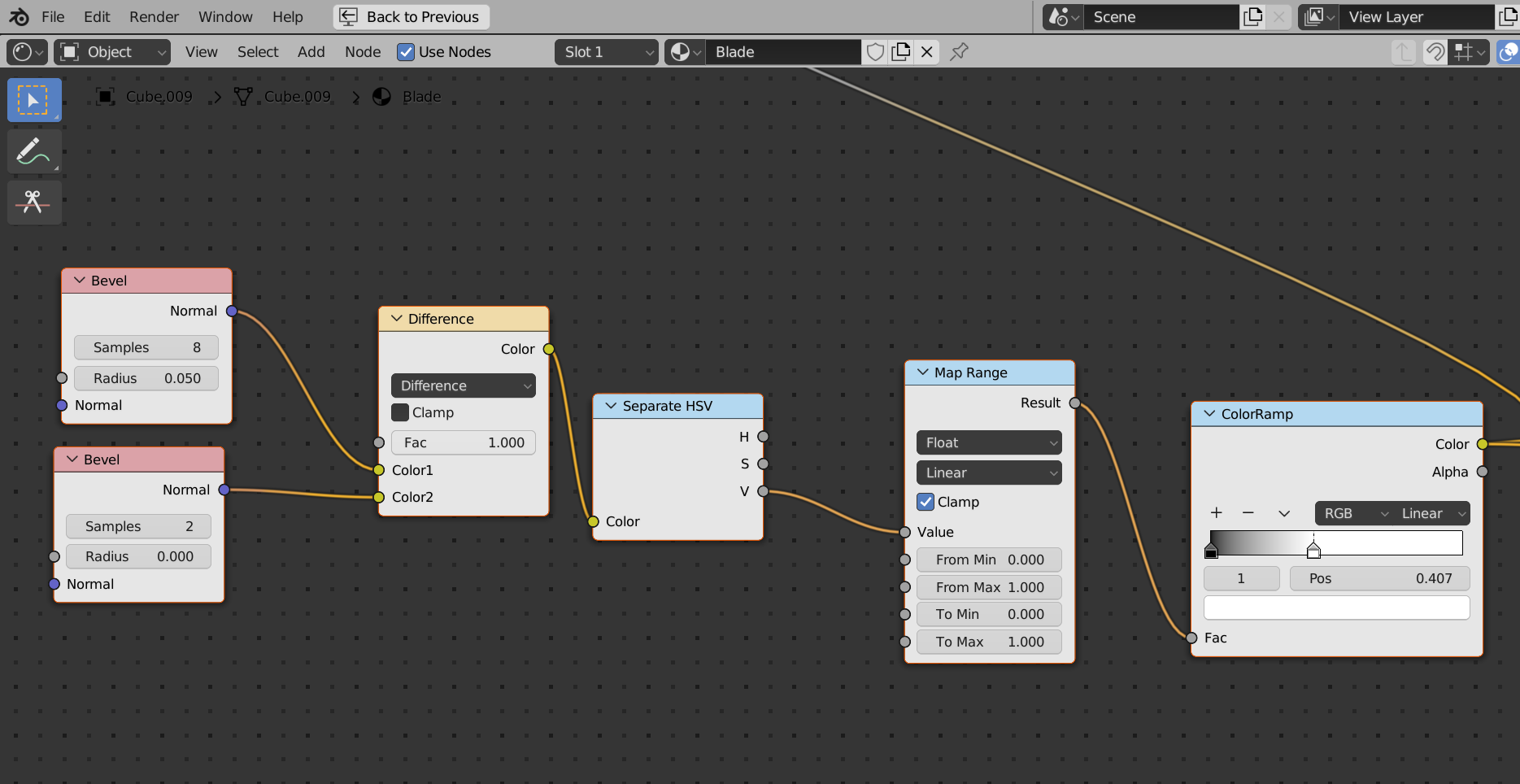Remove a color stop in ColorRamp
This screenshot has width=1520, height=784.
tap(1248, 513)
